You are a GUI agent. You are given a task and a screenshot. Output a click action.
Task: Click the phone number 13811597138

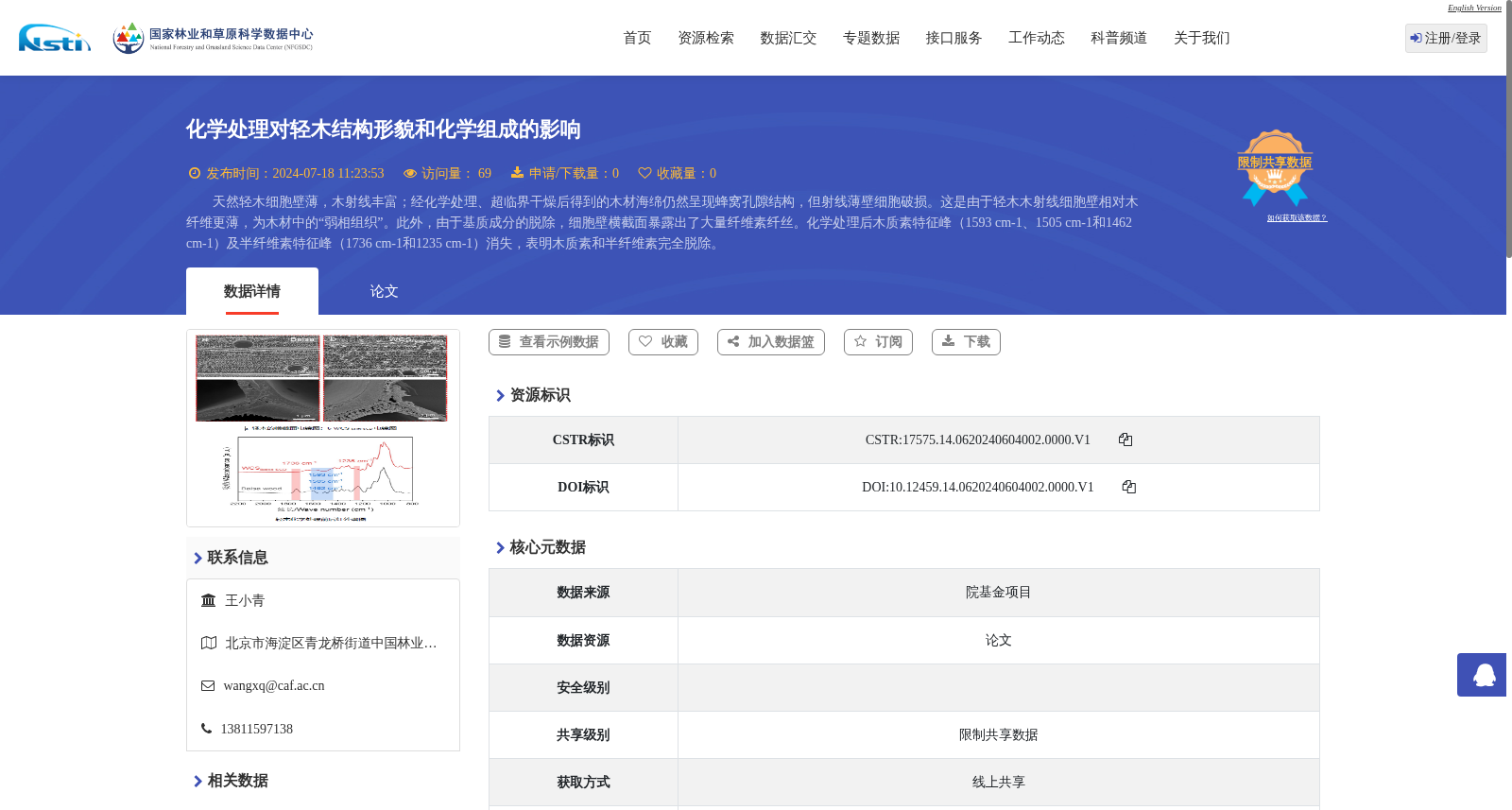pos(257,729)
